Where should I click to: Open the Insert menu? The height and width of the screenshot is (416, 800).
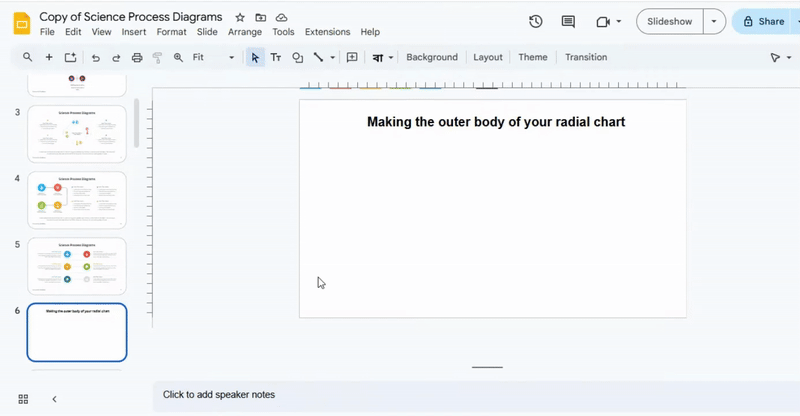click(x=134, y=32)
